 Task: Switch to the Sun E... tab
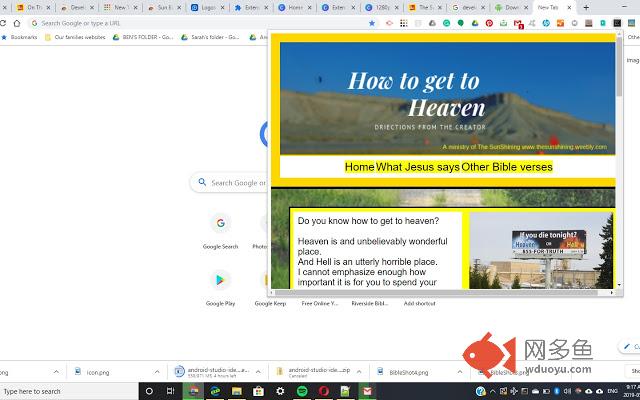coord(164,7)
